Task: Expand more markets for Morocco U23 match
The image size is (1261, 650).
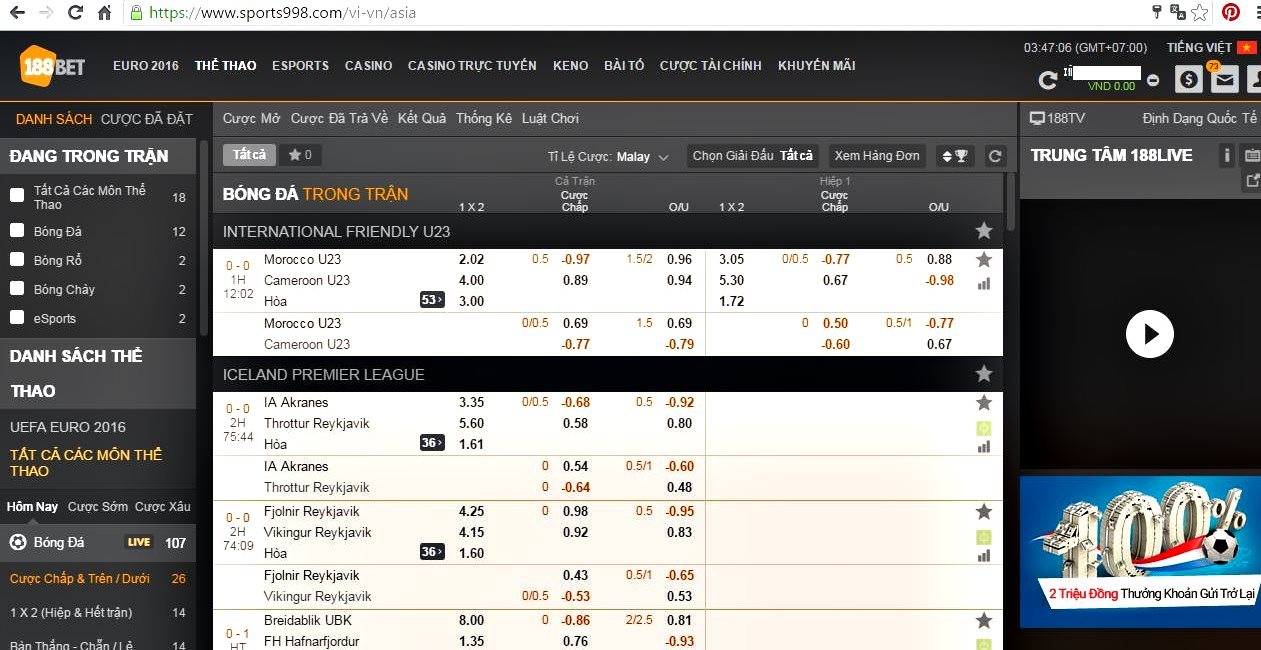Action: click(x=432, y=300)
